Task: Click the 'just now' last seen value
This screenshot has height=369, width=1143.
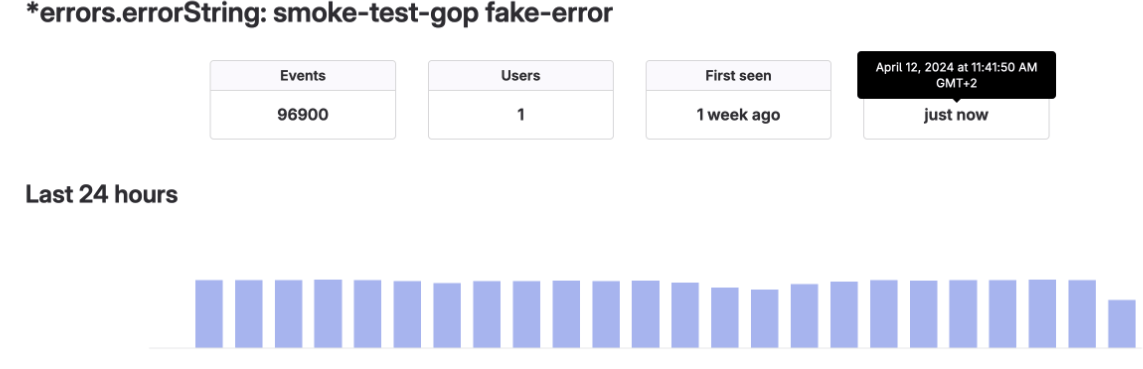Action: tap(956, 114)
